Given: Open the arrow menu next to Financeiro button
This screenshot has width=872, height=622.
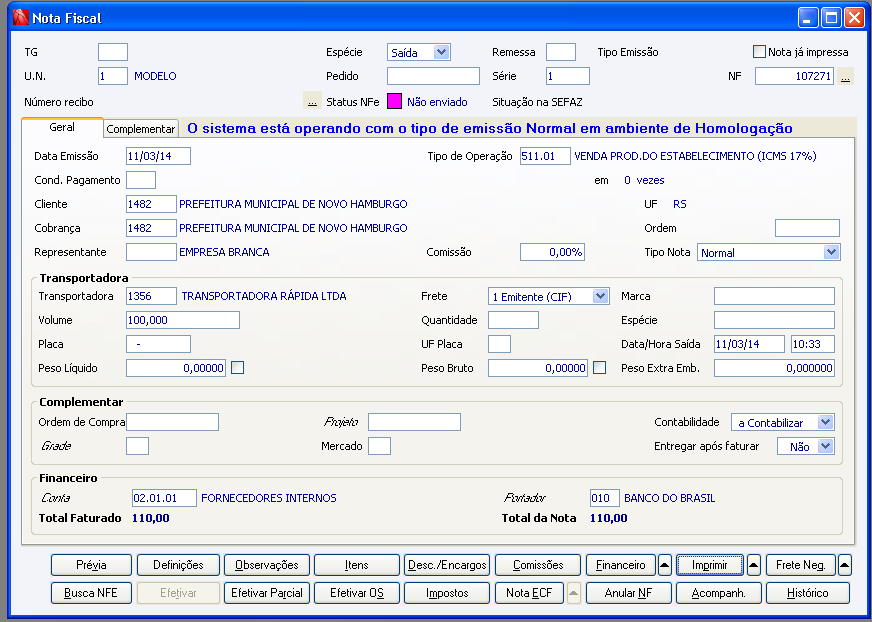Looking at the screenshot, I should tap(665, 565).
